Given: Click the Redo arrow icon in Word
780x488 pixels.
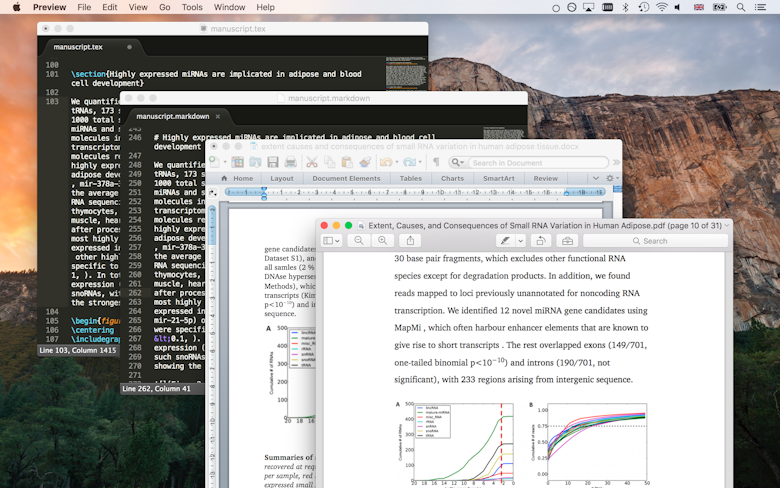Looking at the screenshot, I should [x=409, y=162].
